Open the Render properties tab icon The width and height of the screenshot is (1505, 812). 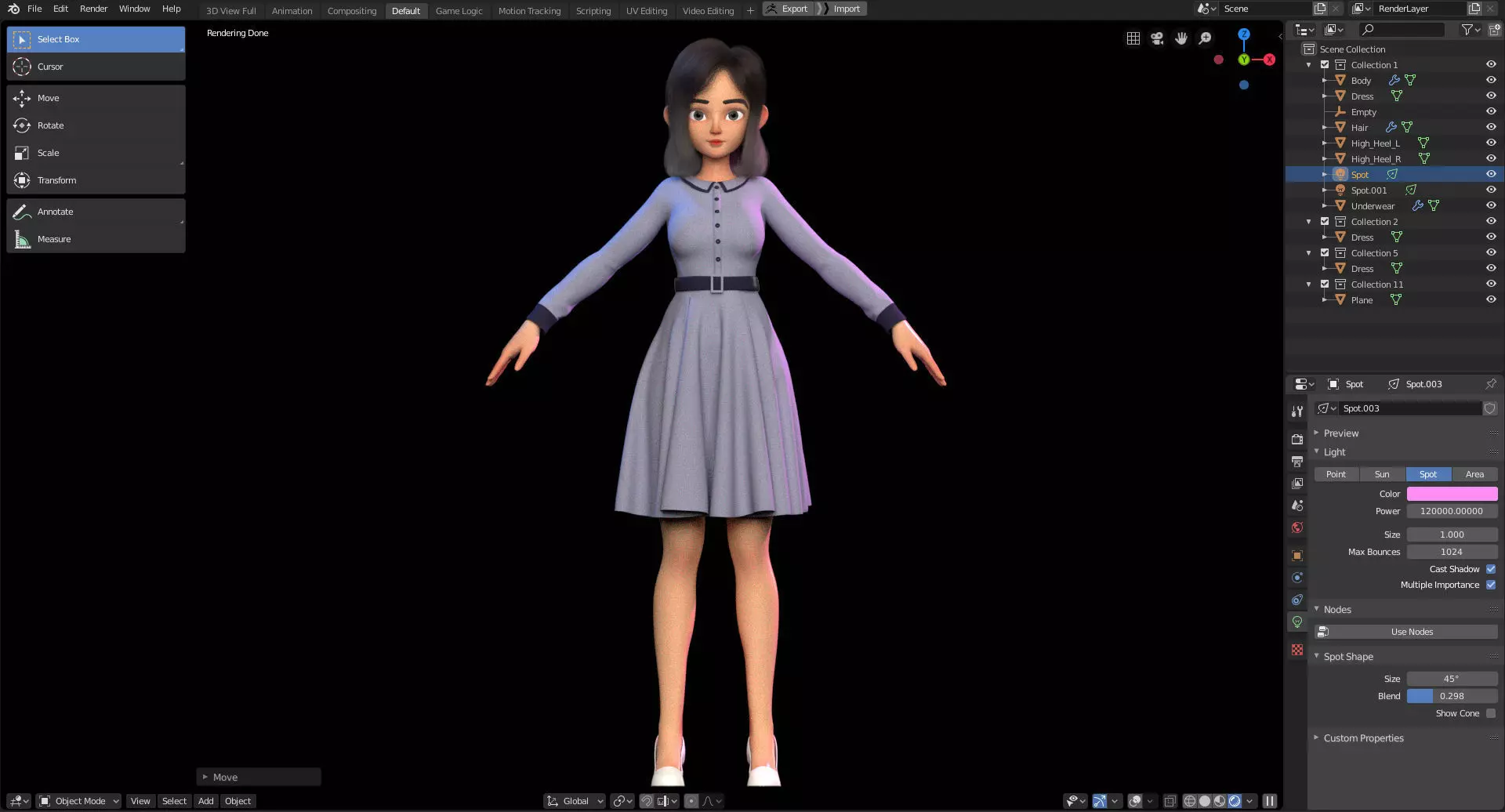[x=1297, y=440]
